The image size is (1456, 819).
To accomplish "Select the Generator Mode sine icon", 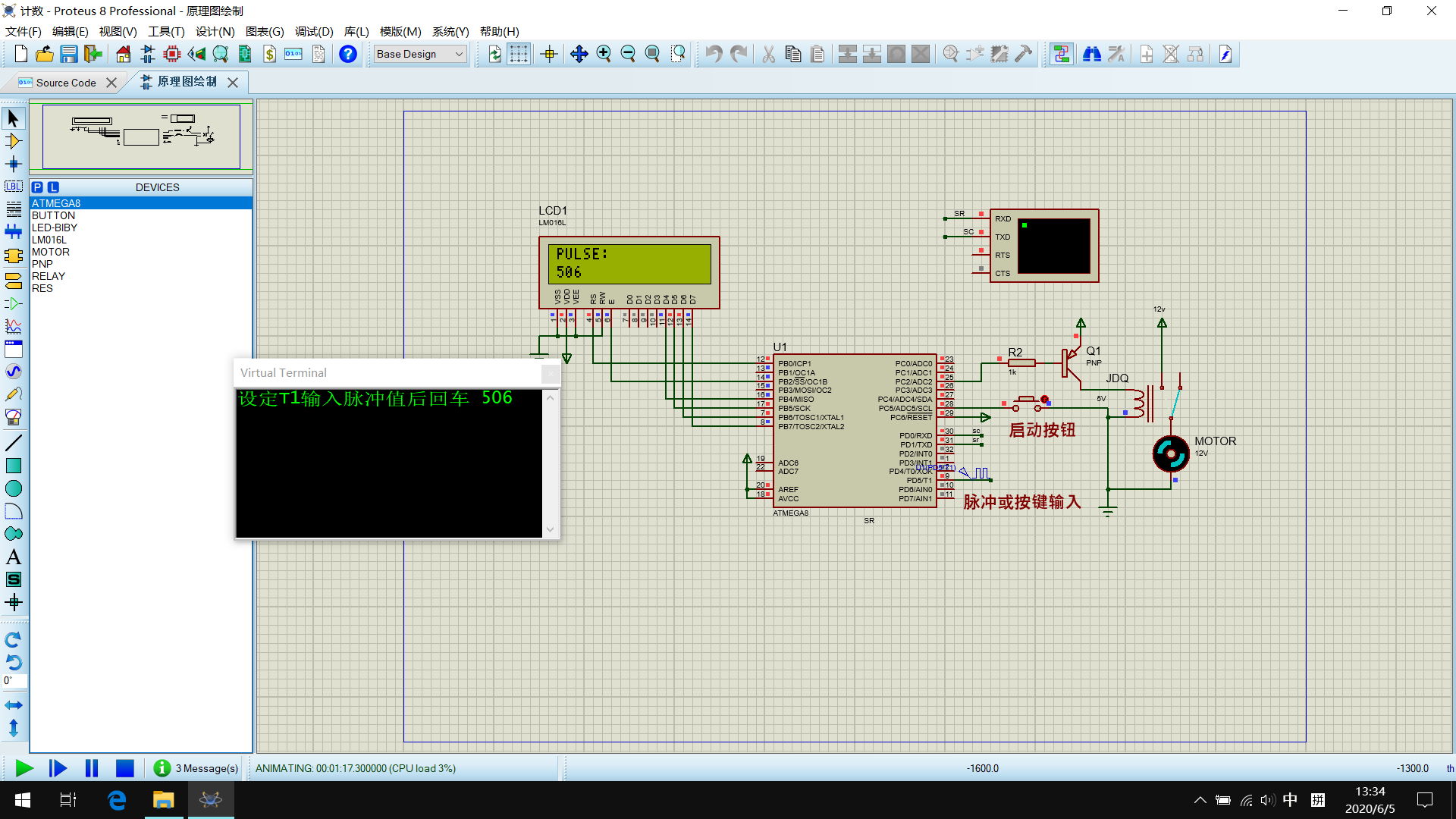I will (13, 372).
